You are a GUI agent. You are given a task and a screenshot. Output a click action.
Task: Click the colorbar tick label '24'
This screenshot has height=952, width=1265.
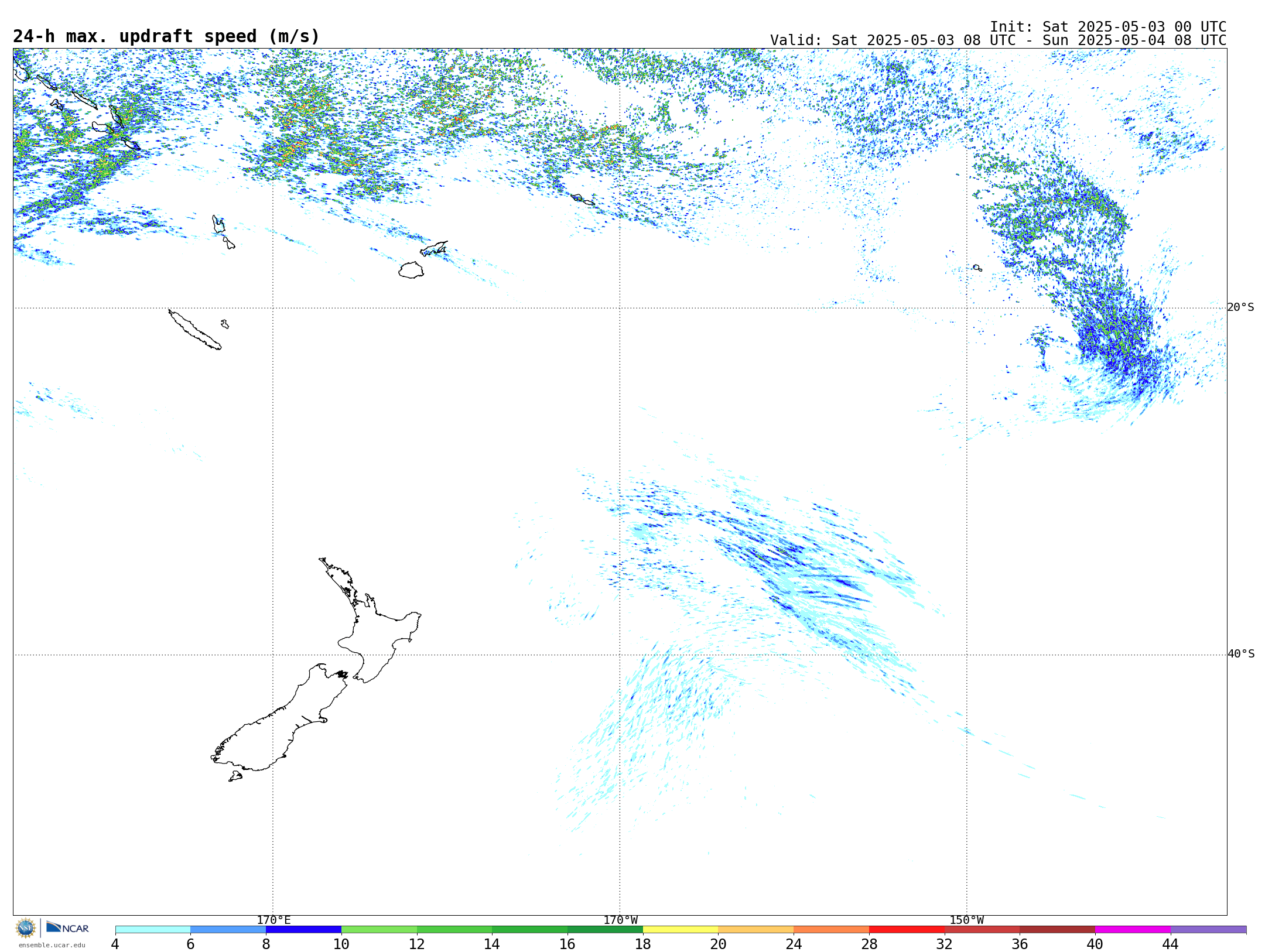(794, 944)
